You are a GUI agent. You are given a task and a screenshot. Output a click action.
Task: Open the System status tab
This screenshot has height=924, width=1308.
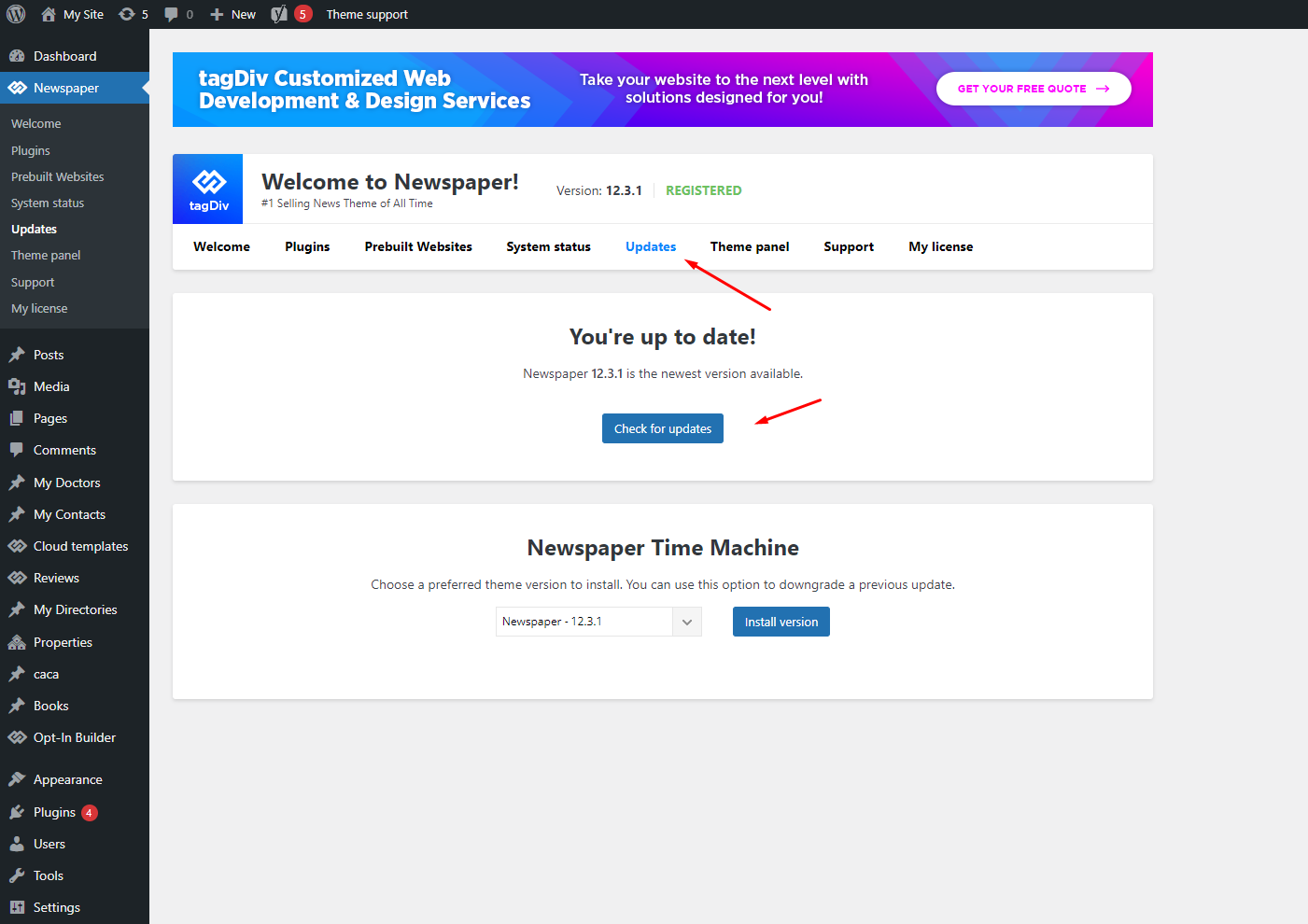point(548,246)
